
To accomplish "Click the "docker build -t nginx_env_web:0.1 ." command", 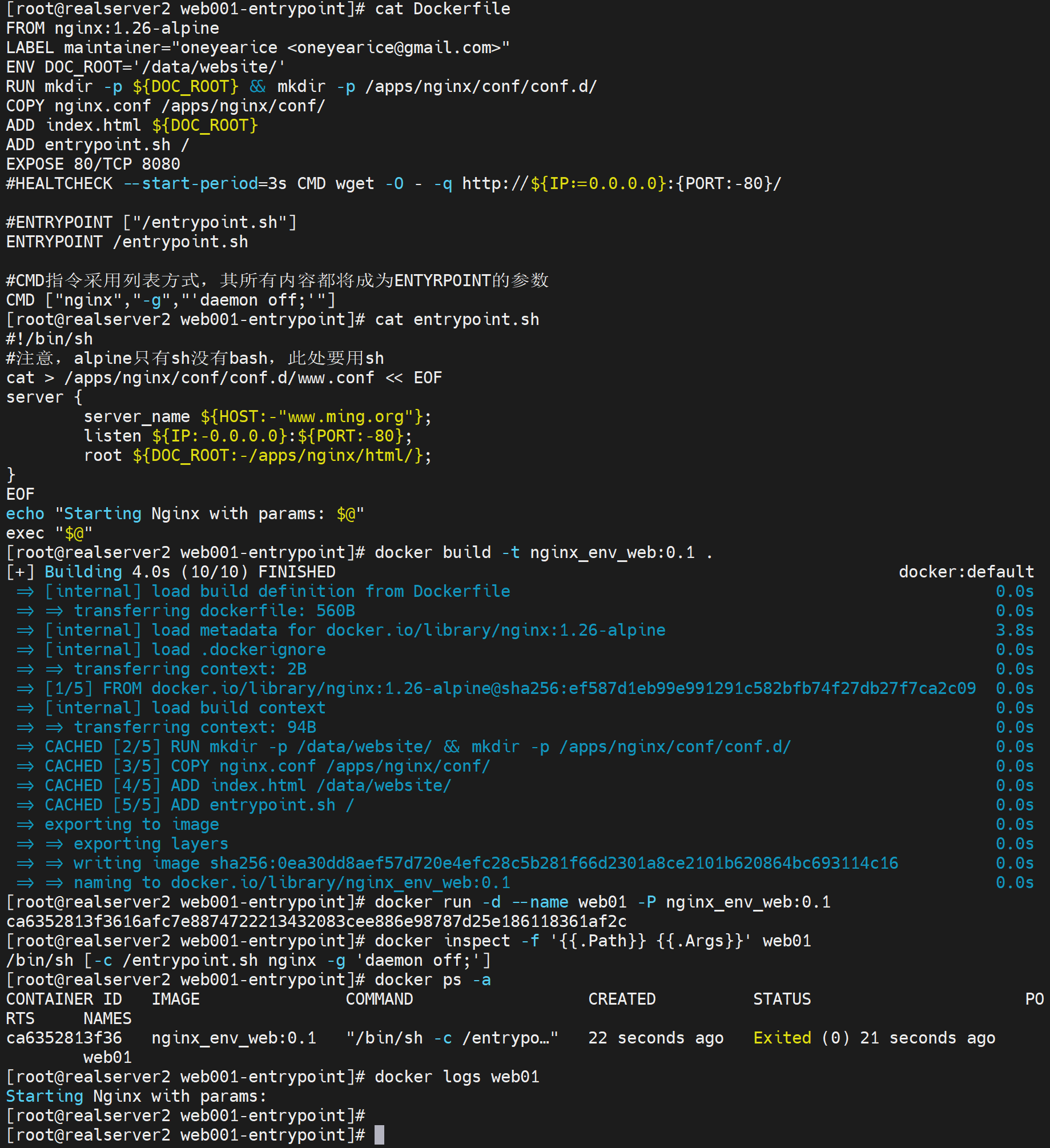I will pos(544,552).
